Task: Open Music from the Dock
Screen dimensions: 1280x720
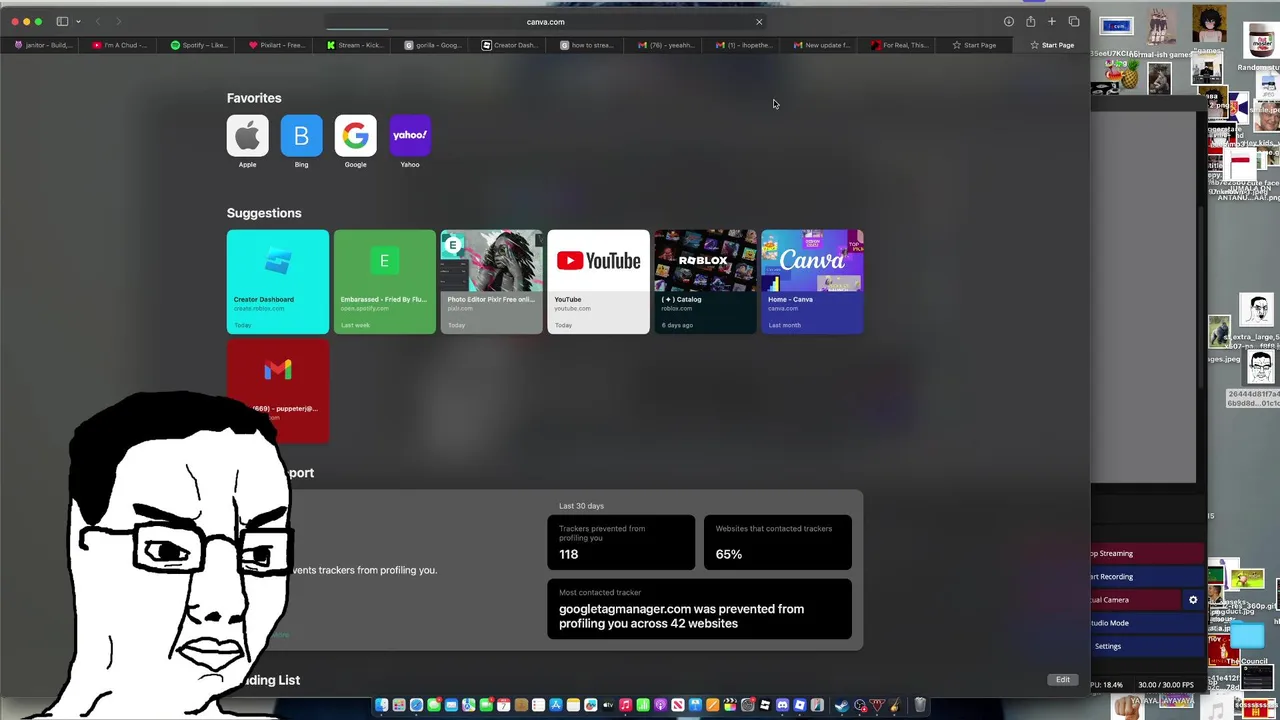Action: 626,705
